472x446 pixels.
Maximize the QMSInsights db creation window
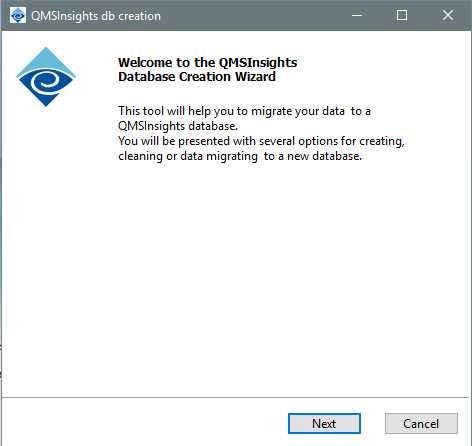pyautogui.click(x=402, y=15)
